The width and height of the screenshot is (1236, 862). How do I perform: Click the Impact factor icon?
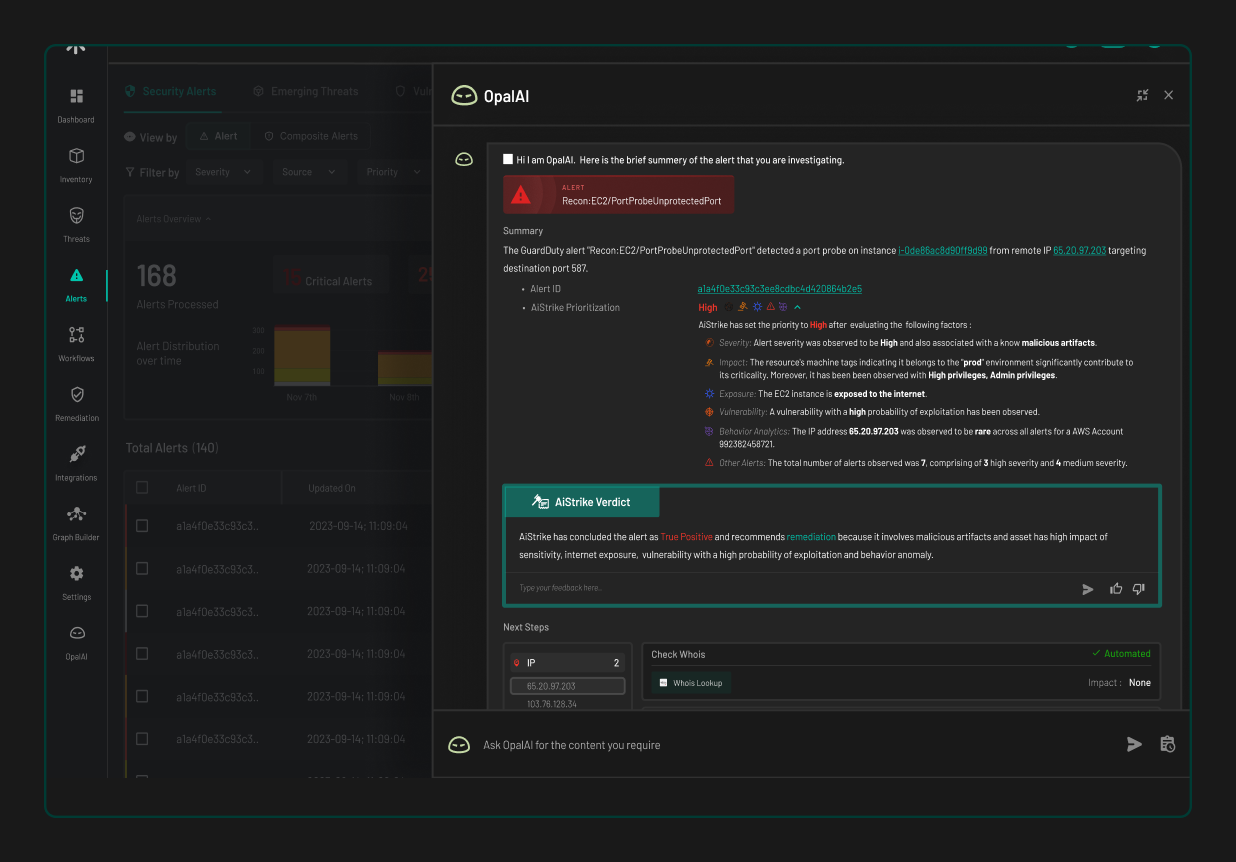[x=710, y=362]
